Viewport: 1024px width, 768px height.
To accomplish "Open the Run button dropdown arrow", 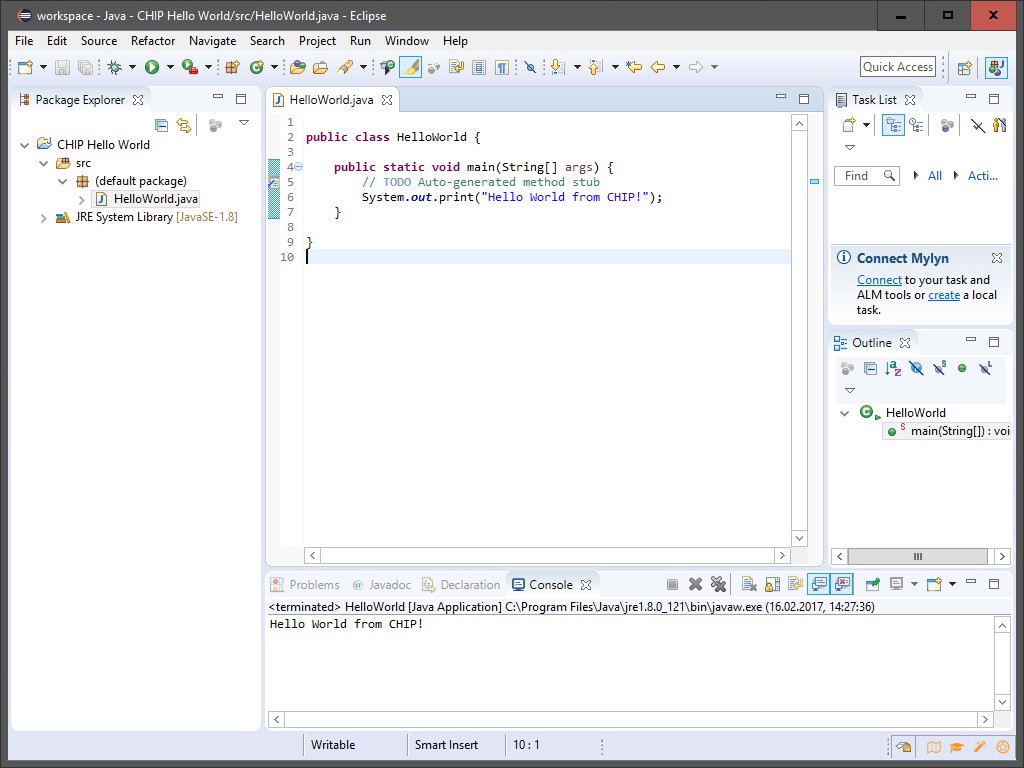I will 170,67.
